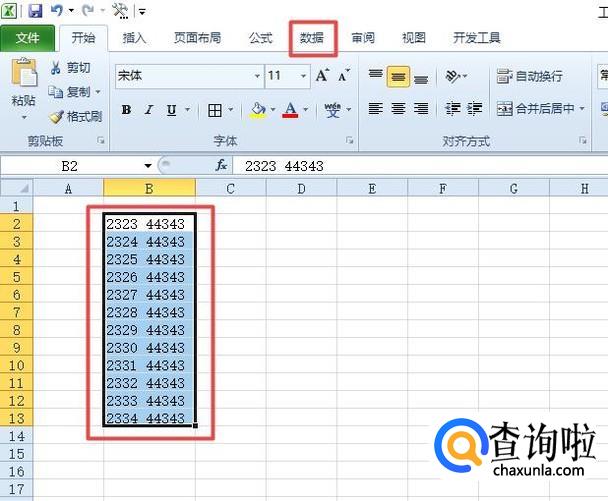Switch to the Developer (开发工具) tab
This screenshot has width=608, height=501.
point(477,38)
